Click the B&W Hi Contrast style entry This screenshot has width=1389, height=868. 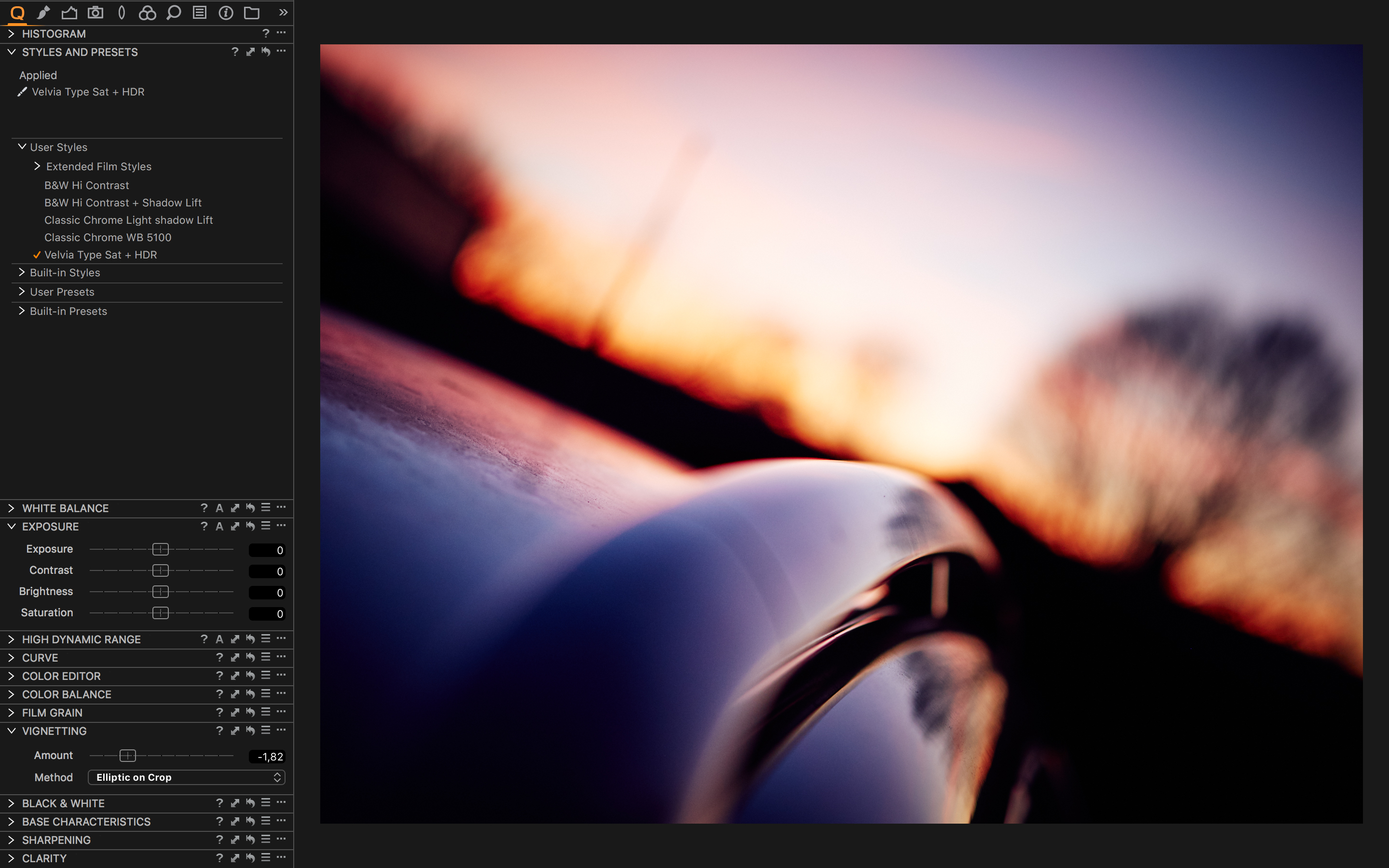point(86,185)
